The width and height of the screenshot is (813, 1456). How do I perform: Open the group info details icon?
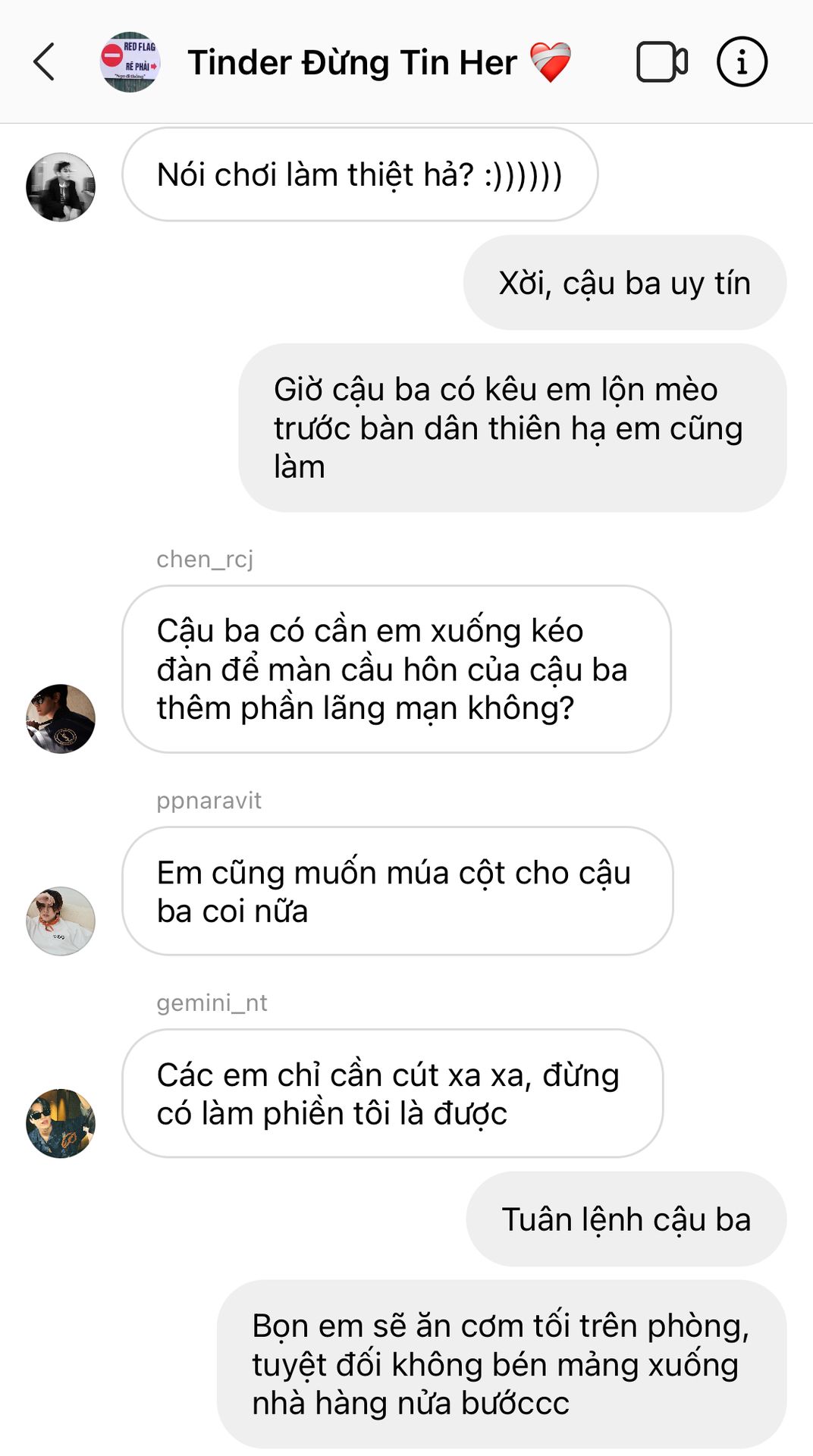coord(742,62)
